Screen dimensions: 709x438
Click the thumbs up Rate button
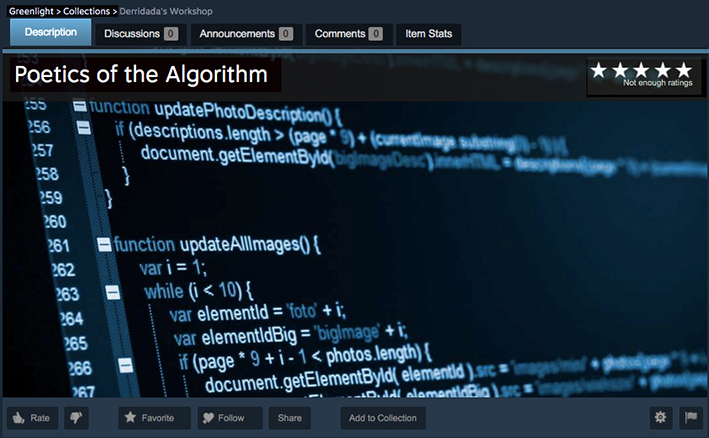pos(33,418)
